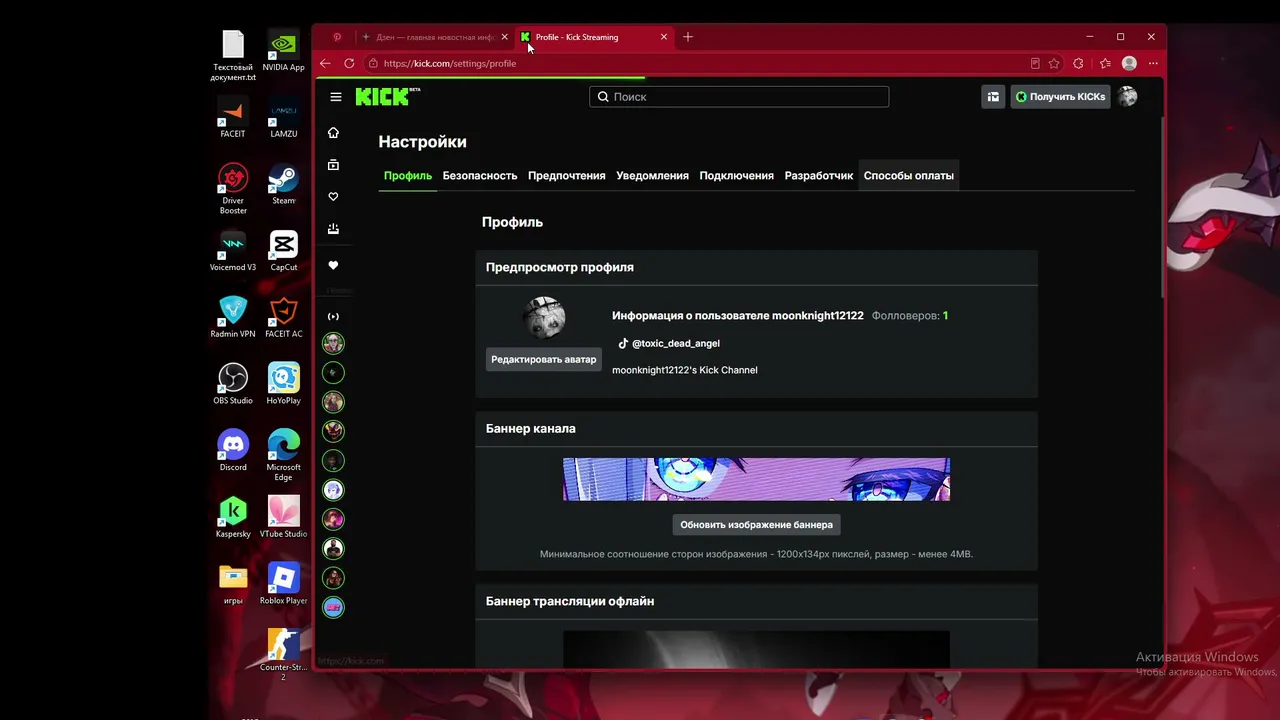Click the live broadcast icon in sidebar
This screenshot has height=720, width=1280.
click(333, 317)
